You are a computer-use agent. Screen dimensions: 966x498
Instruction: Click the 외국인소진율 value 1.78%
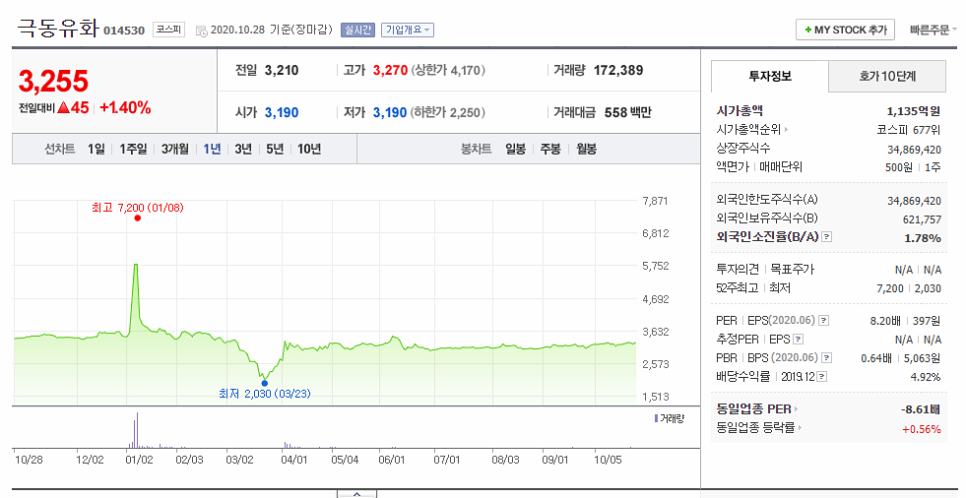point(922,238)
